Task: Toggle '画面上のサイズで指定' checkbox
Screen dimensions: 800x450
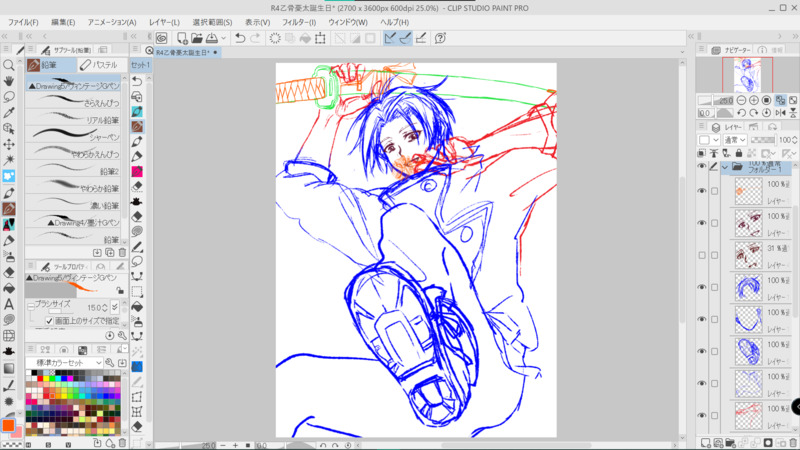Action: [x=49, y=321]
